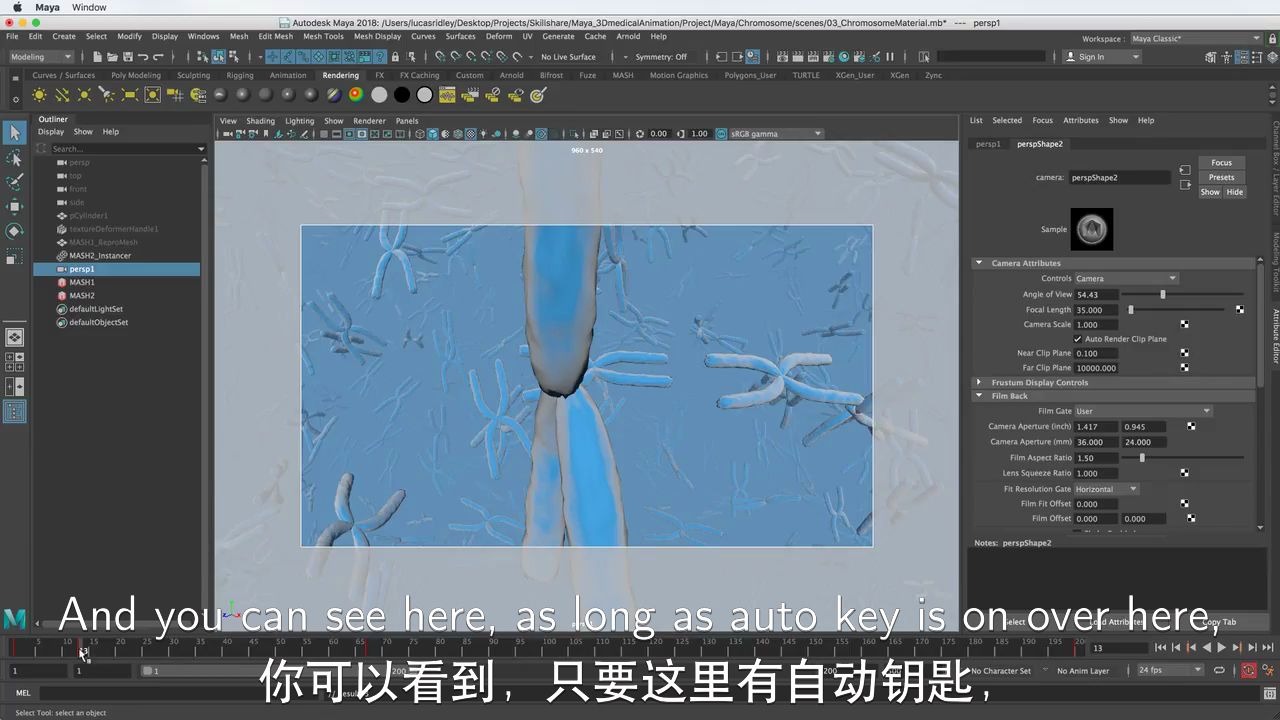Click the layered shader striped sphere icon
Image resolution: width=1280 pixels, height=720 pixels.
[333, 95]
